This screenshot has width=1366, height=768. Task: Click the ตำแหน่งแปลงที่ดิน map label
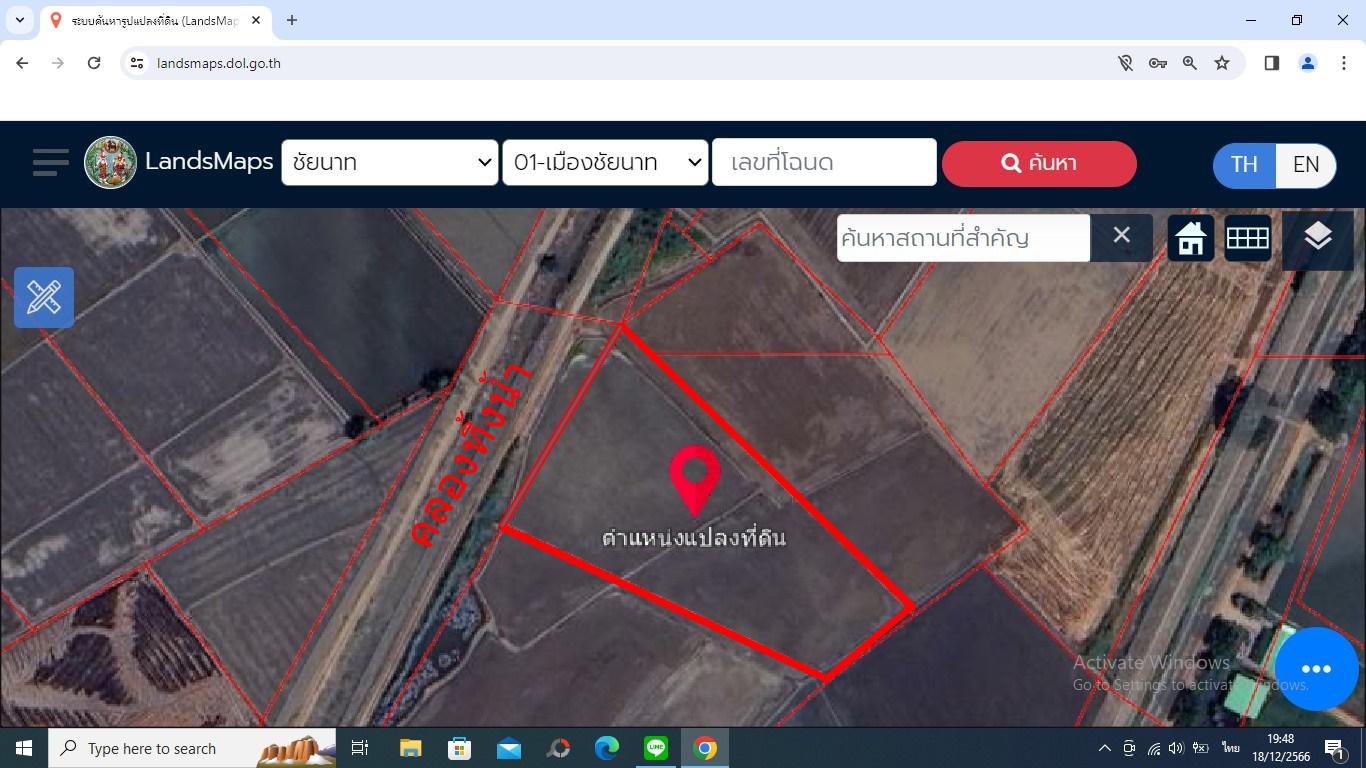[694, 538]
